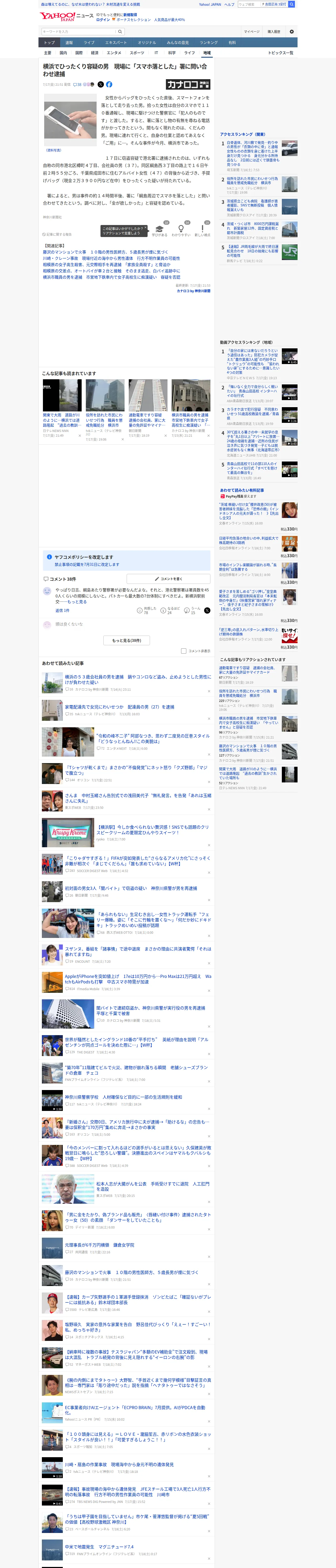Click the カナロコ 神奈川新聞 publisher logo
336x1568 pixels.
[188, 85]
